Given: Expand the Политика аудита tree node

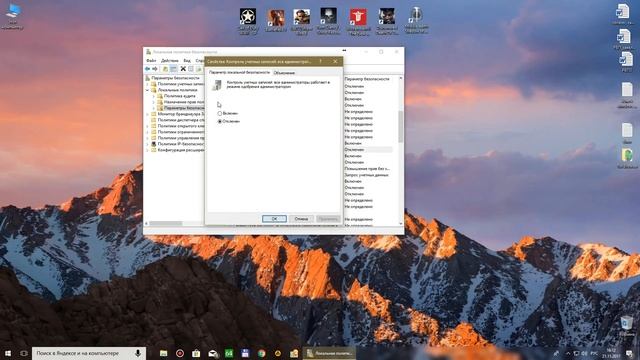Looking at the screenshot, I should click(154, 96).
